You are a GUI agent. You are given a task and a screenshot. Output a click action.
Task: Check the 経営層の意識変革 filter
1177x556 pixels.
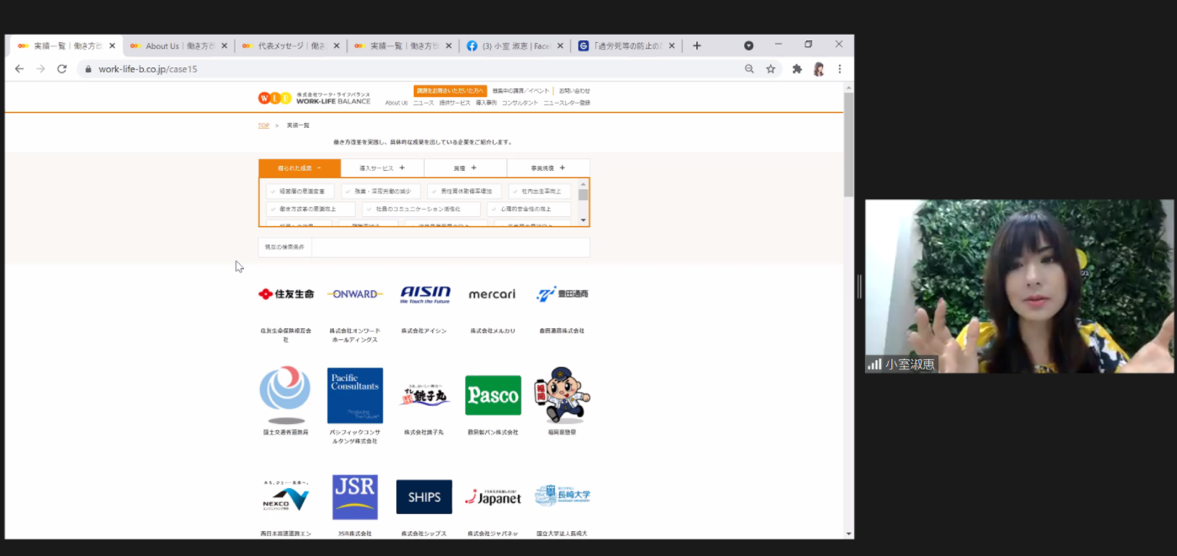pyautogui.click(x=300, y=191)
